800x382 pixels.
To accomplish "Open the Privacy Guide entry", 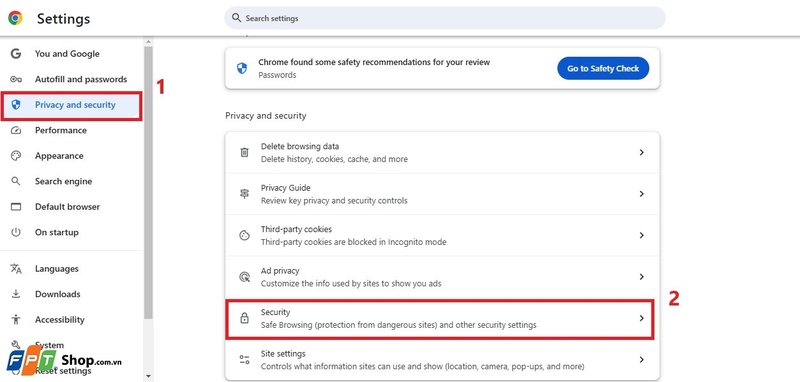I will tap(442, 194).
